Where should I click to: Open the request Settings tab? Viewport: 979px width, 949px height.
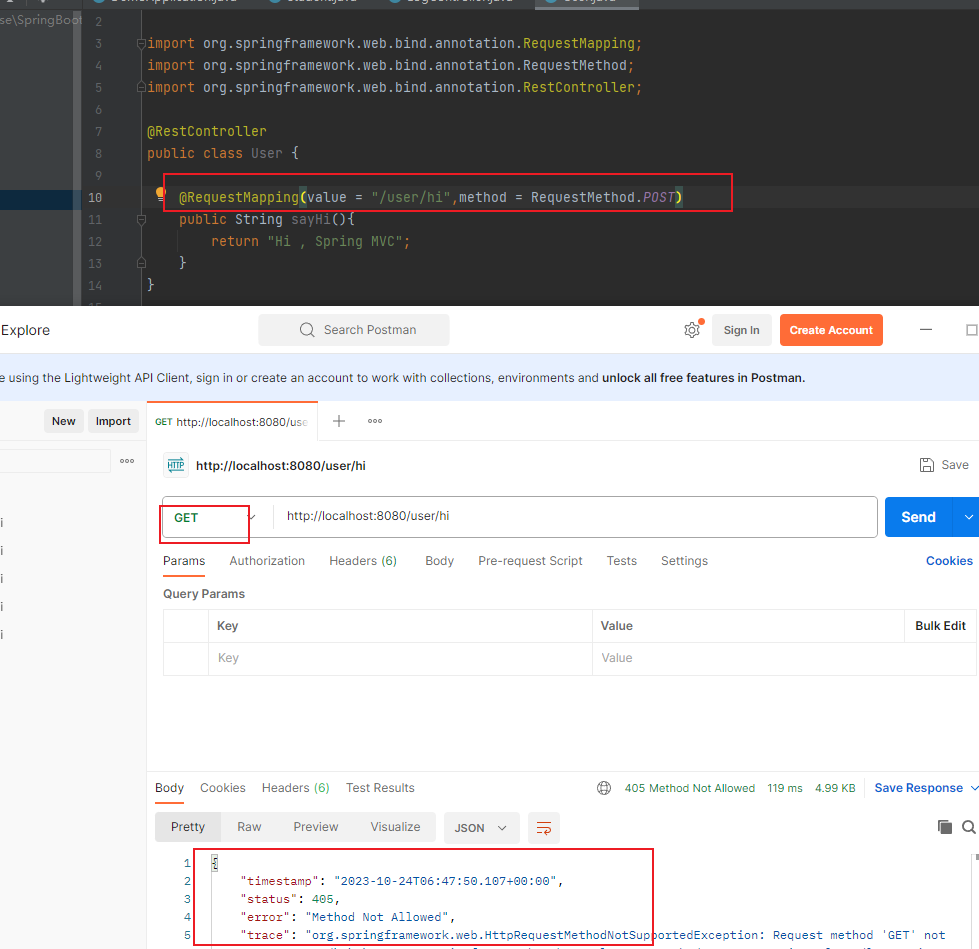(684, 561)
